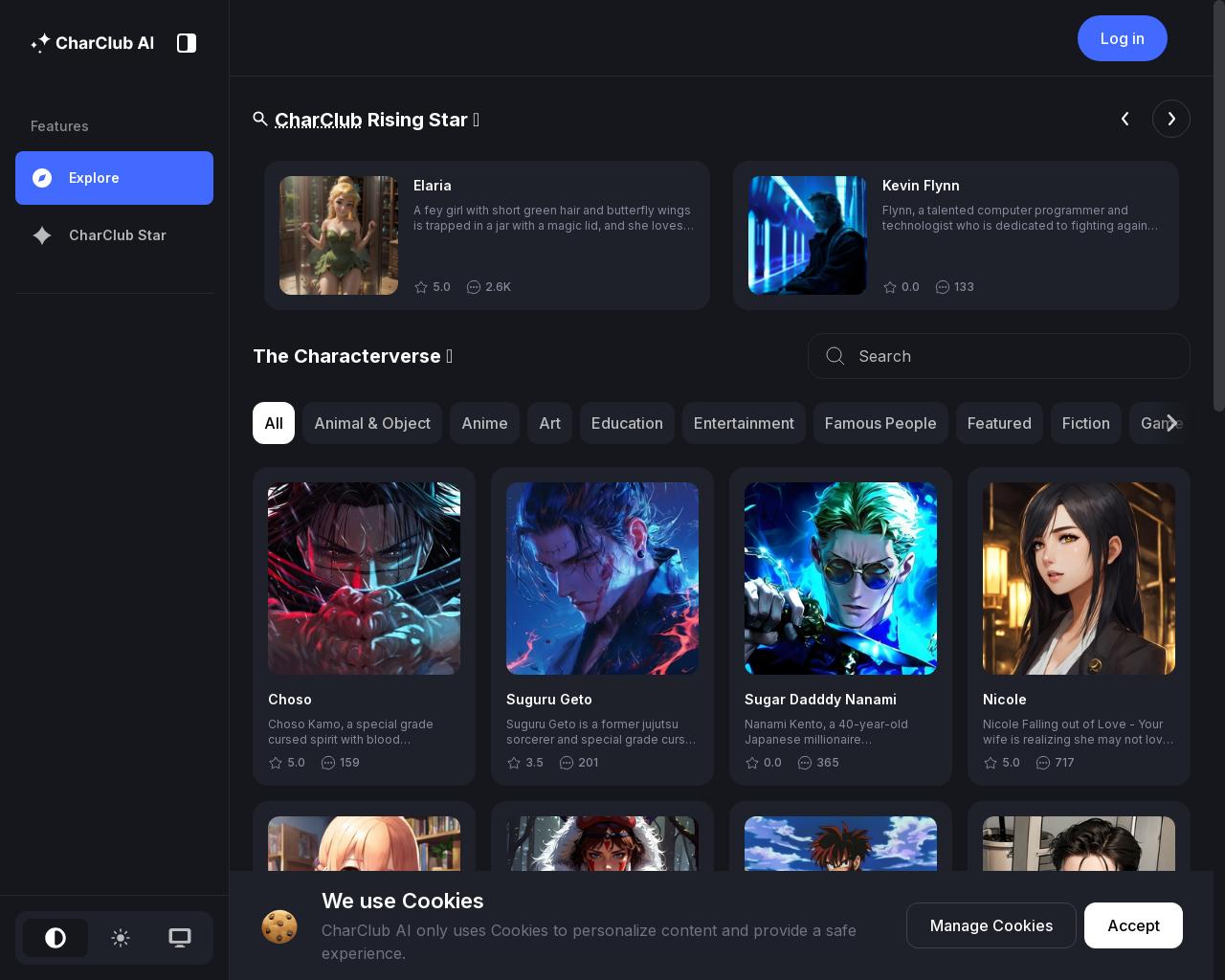Click star rating icon on Nicole card
The image size is (1225, 980).
991,763
